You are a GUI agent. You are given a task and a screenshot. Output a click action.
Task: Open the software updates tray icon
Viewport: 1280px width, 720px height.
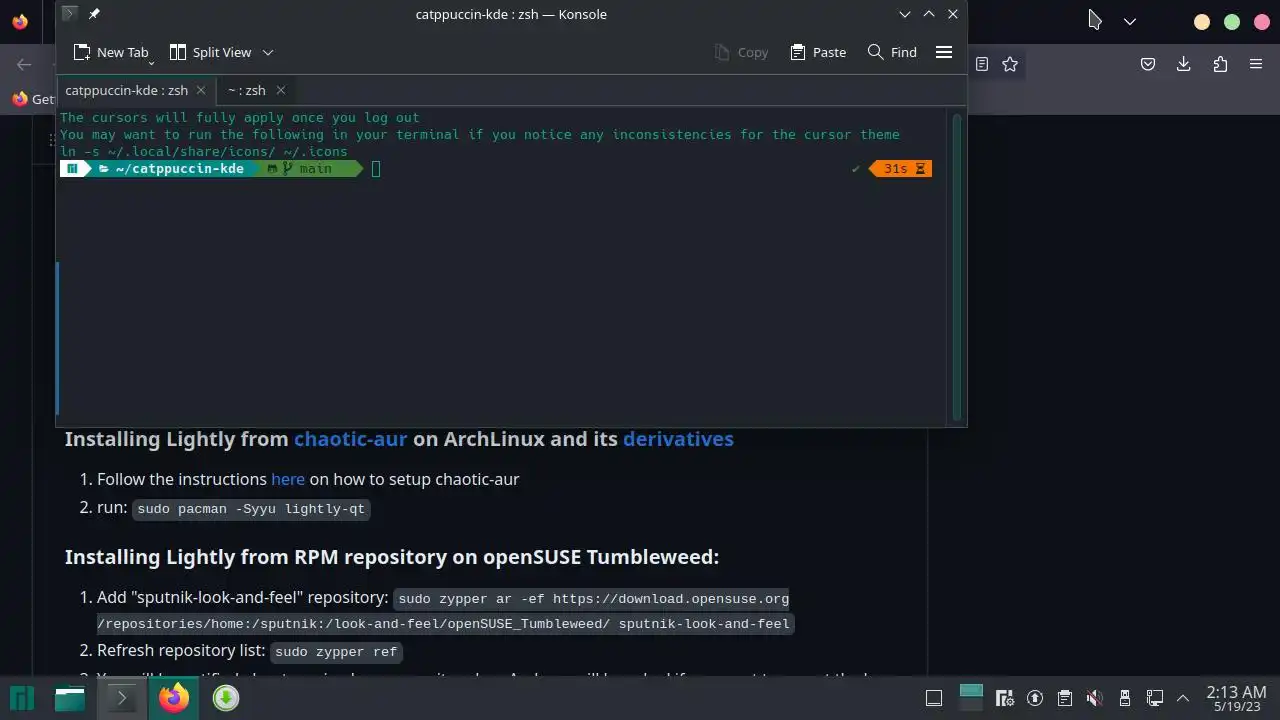point(1036,698)
